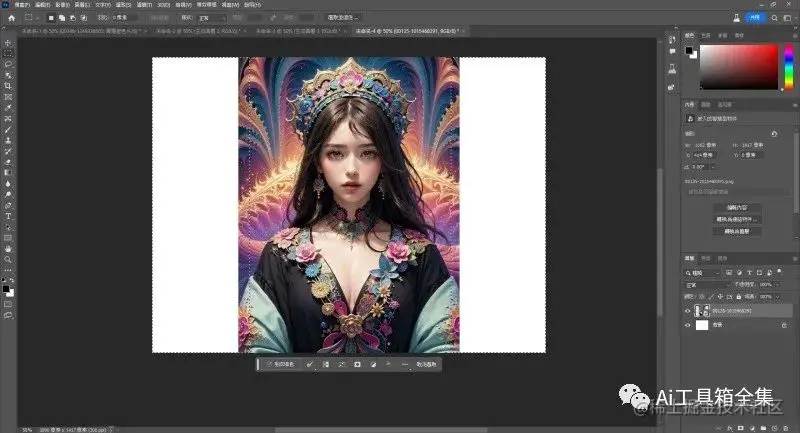
Task: Open the Layers panel flyout menu
Action: tap(795, 259)
